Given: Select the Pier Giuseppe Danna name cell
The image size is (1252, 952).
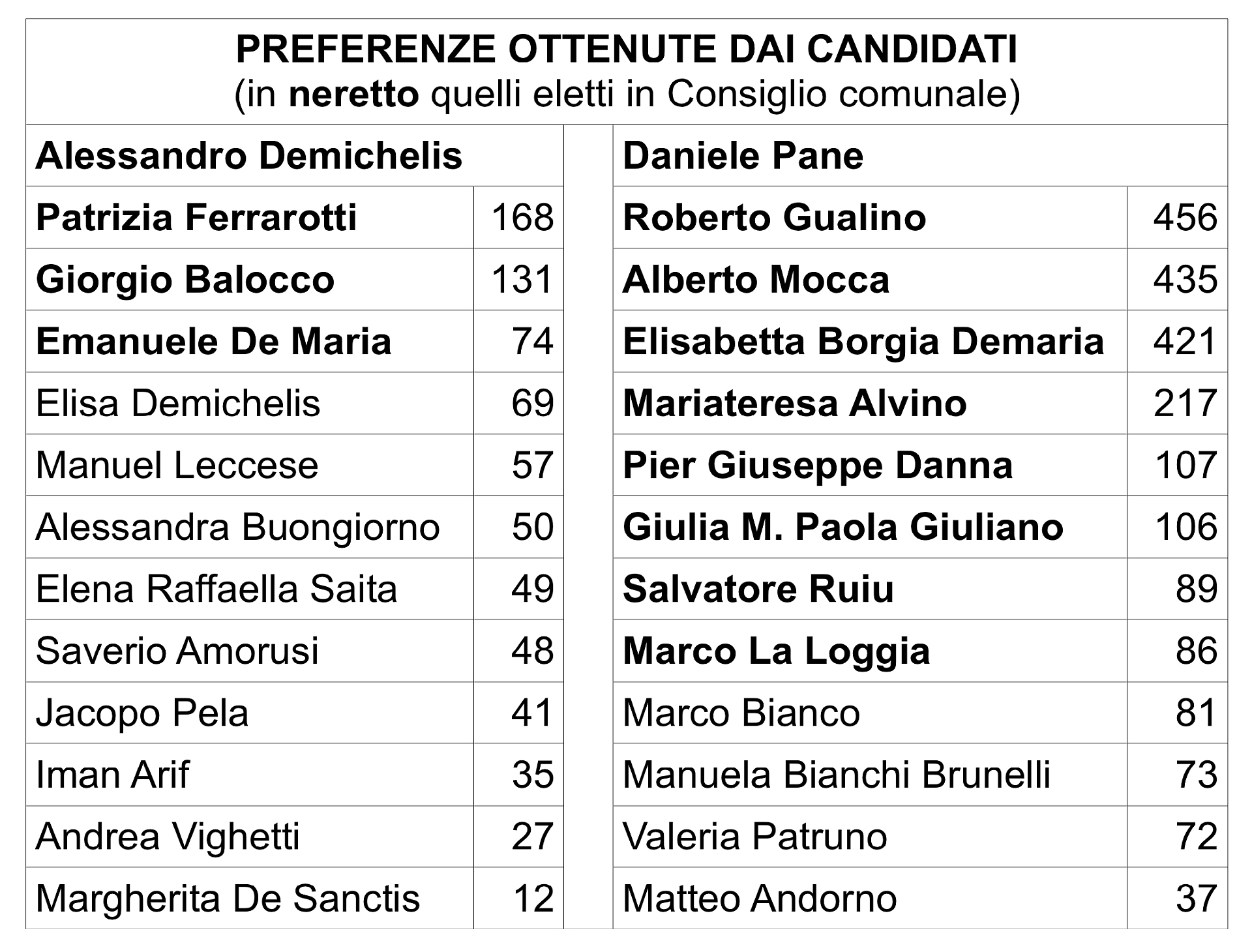Looking at the screenshot, I should click(870, 465).
